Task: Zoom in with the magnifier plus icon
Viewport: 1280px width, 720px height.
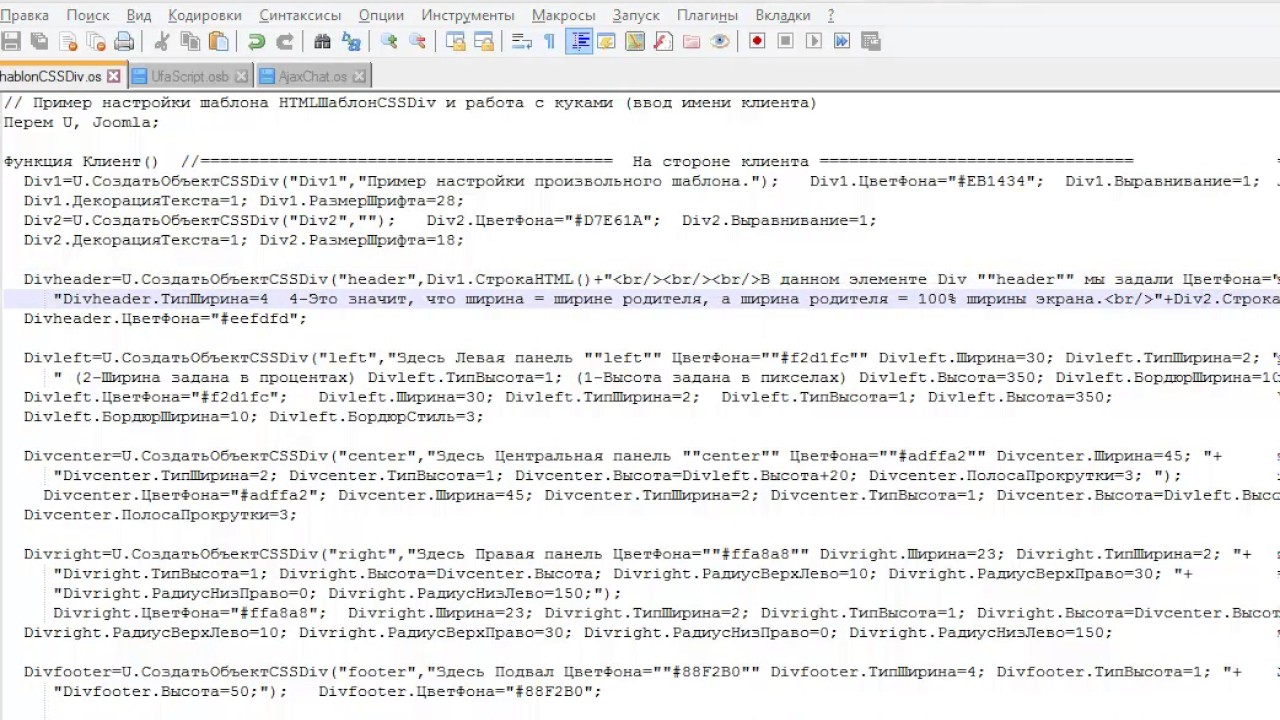Action: tap(389, 41)
